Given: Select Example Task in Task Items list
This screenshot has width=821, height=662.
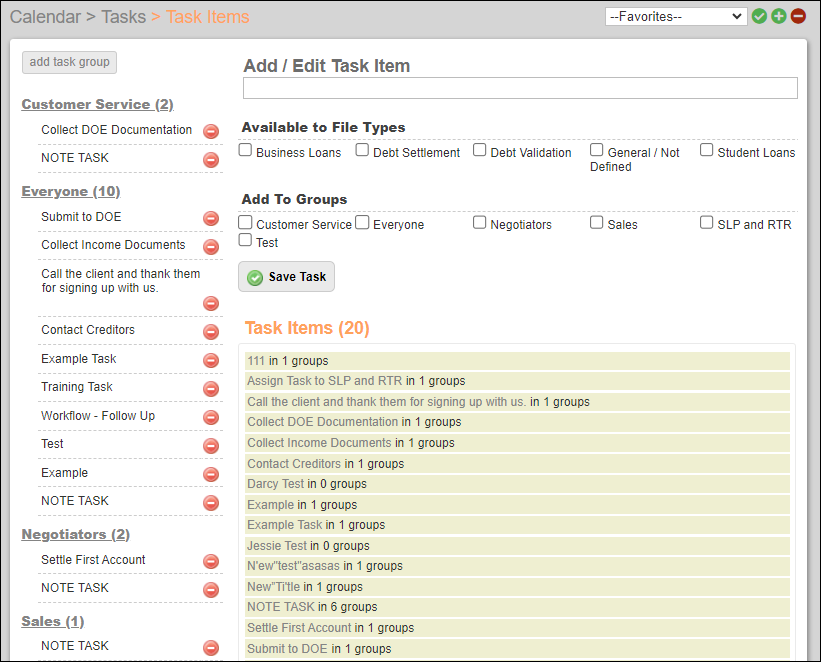Looking at the screenshot, I should (x=517, y=525).
